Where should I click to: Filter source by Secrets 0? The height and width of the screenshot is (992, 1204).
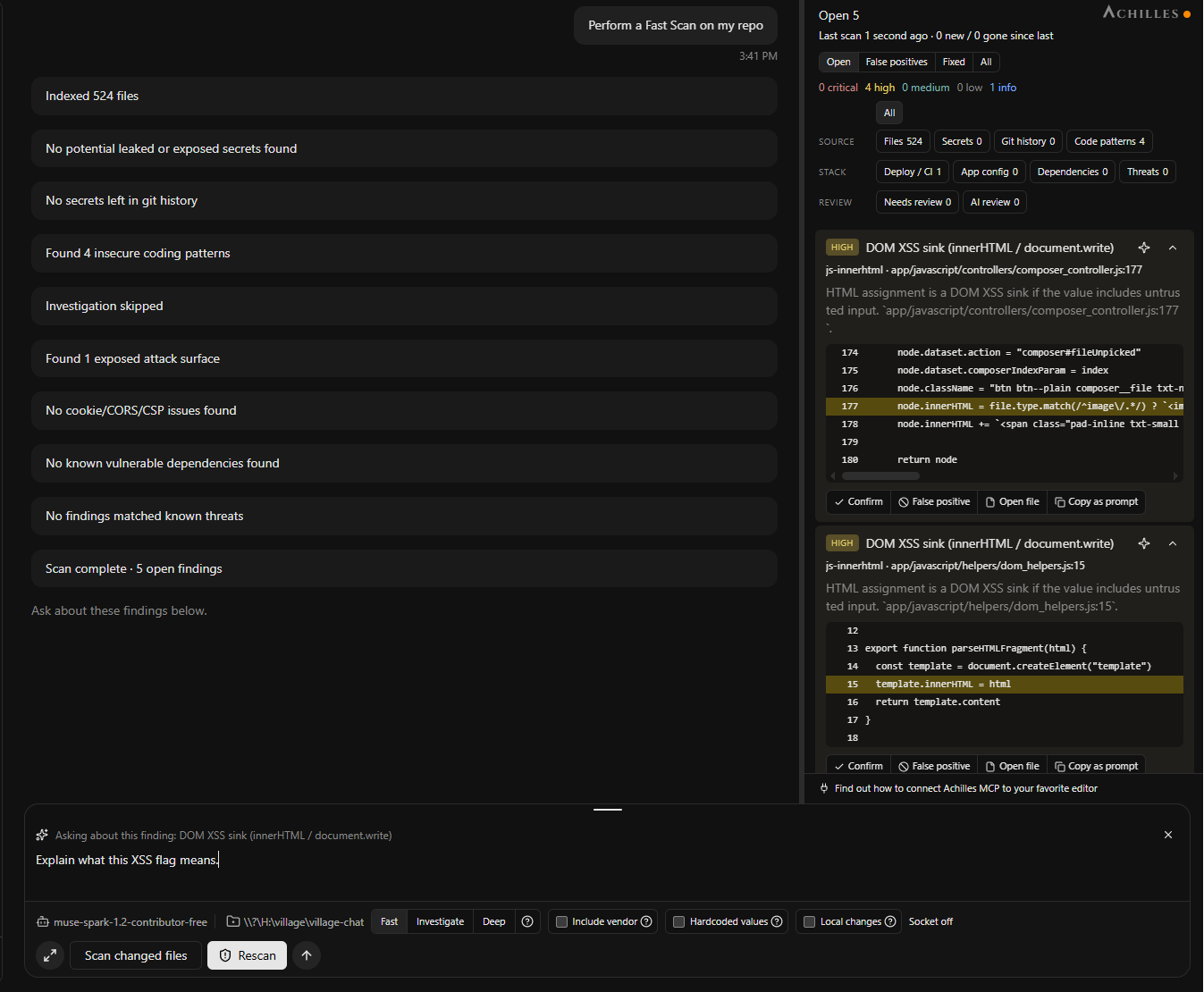962,141
